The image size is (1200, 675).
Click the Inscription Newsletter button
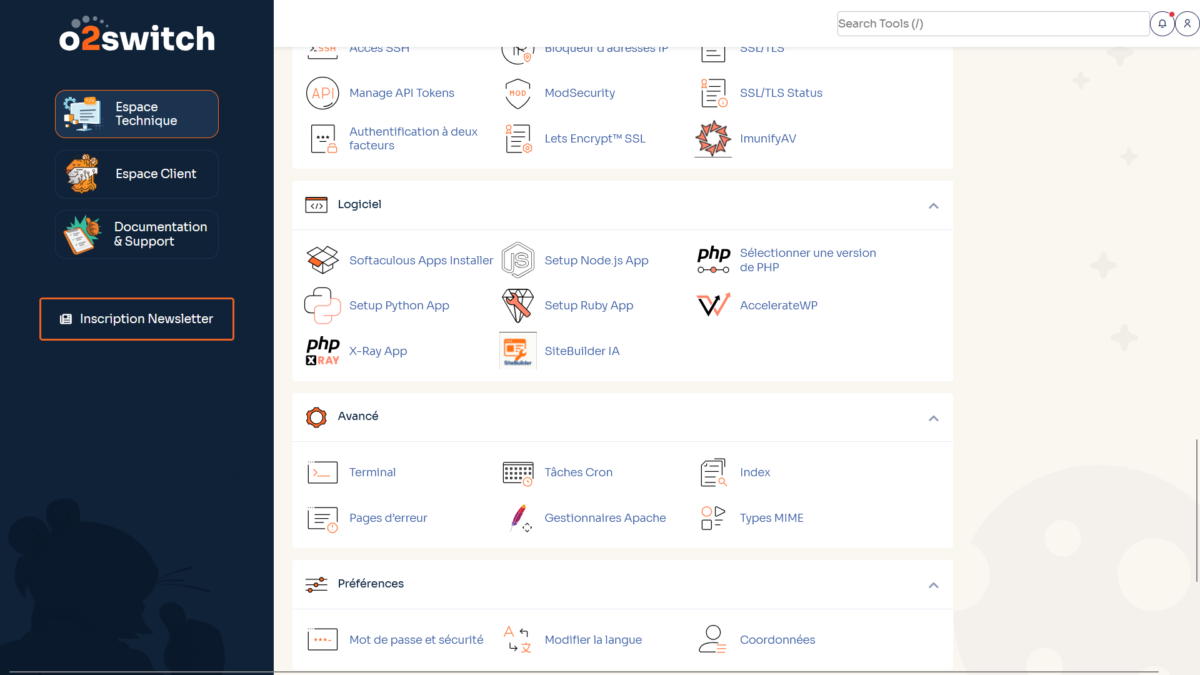coord(137,319)
